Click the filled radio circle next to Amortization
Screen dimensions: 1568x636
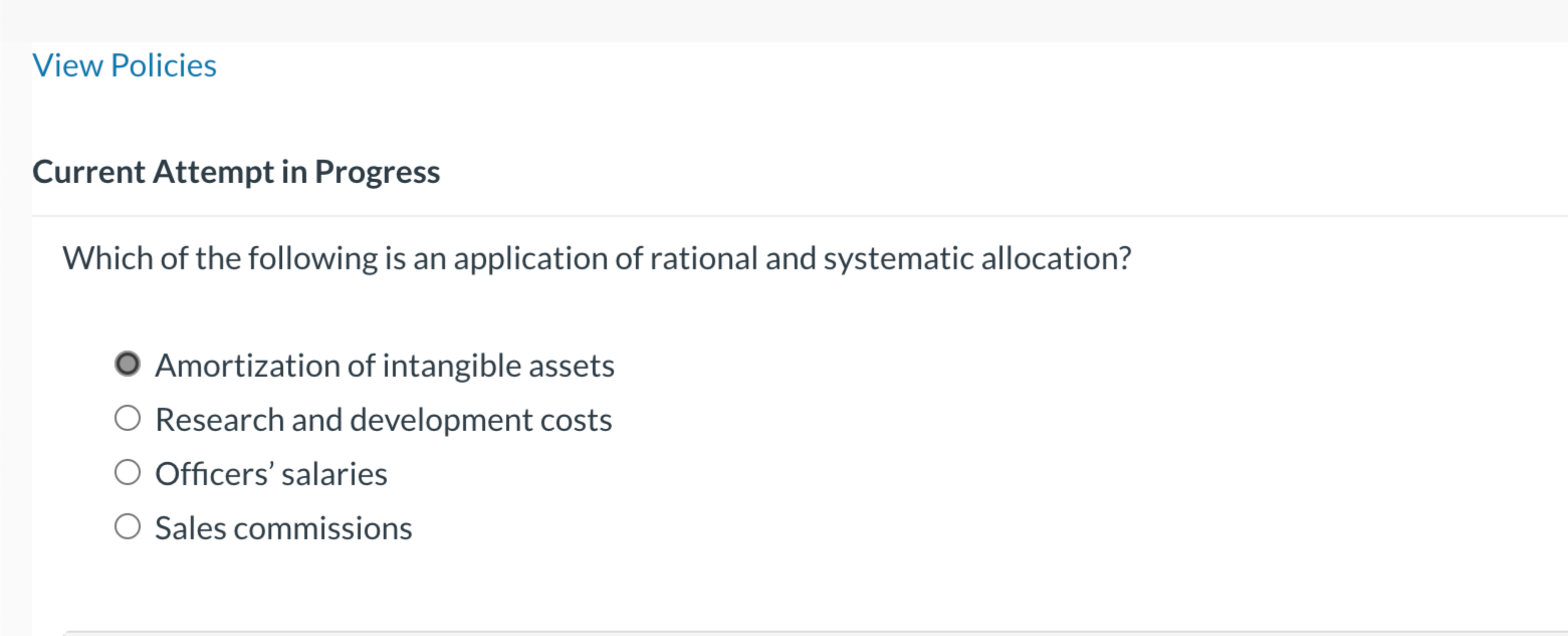click(x=128, y=364)
